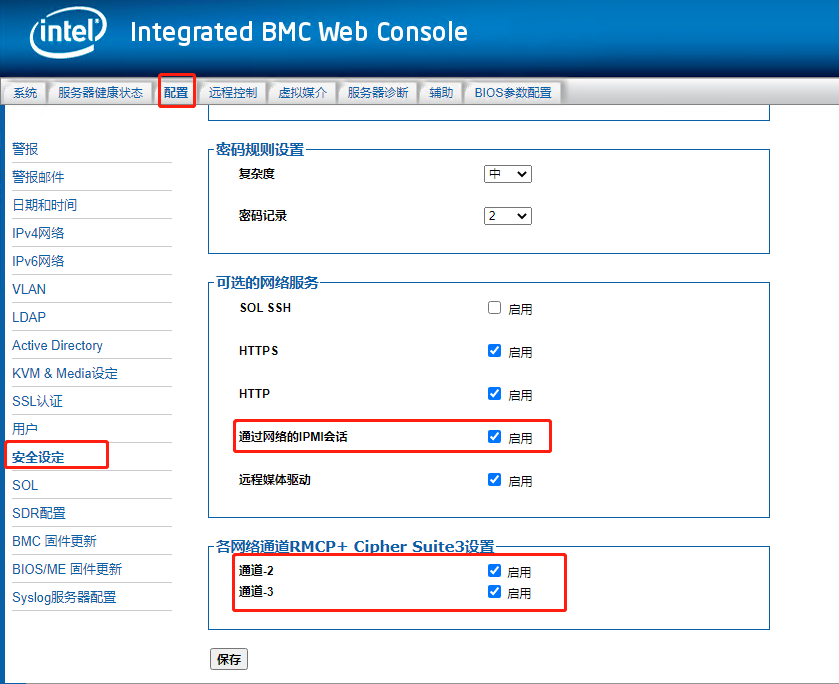
Task: Open the 远程控制 tab
Action: point(233,93)
